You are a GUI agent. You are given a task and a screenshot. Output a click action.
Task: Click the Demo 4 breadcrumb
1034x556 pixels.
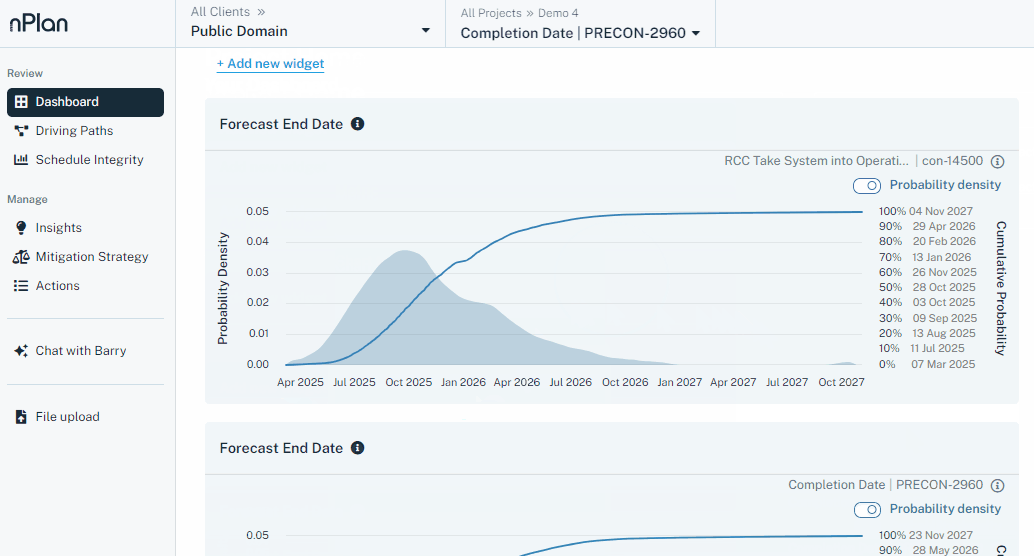(558, 13)
